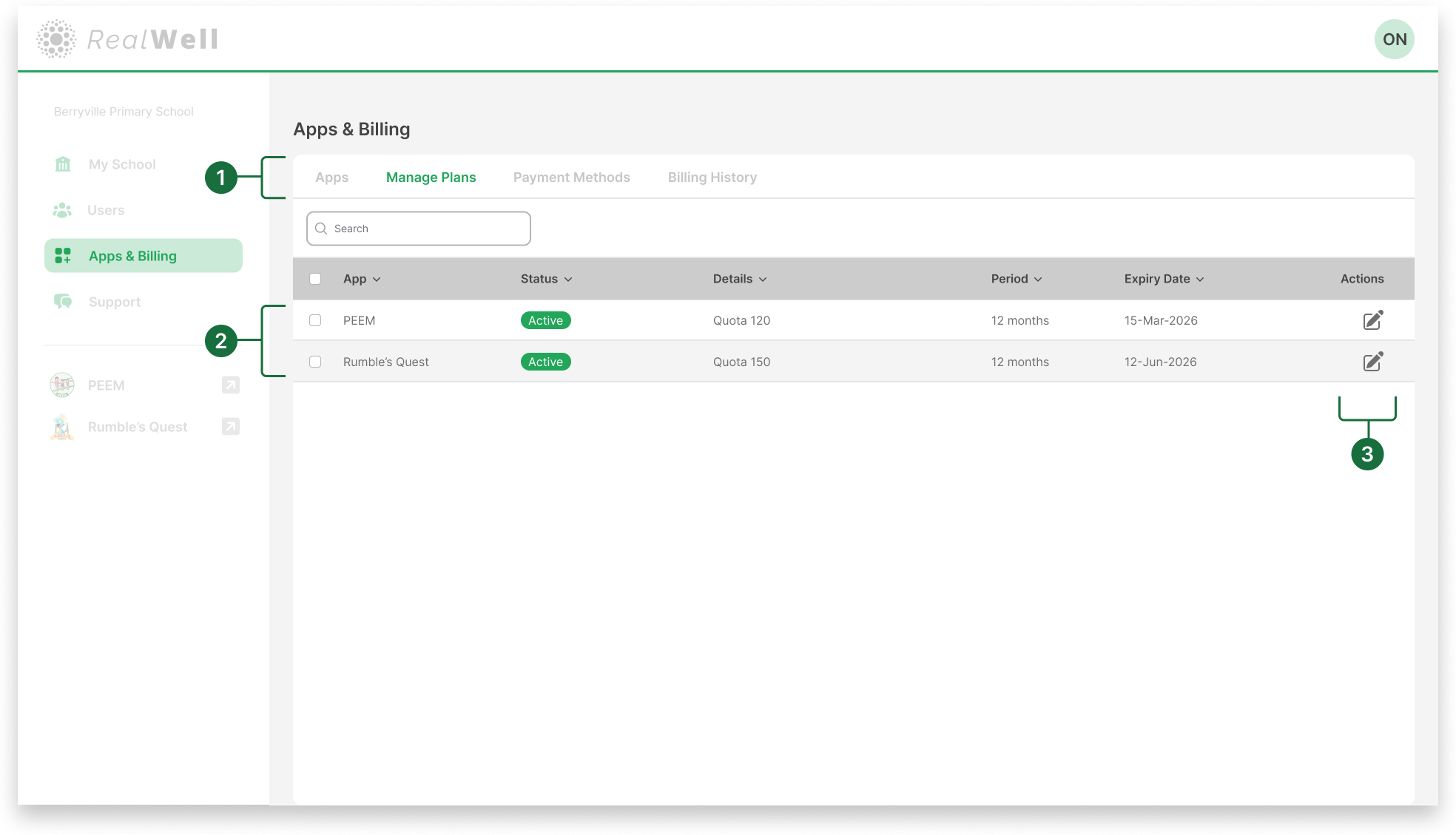Switch to the Payment Methods tab

[x=571, y=177]
